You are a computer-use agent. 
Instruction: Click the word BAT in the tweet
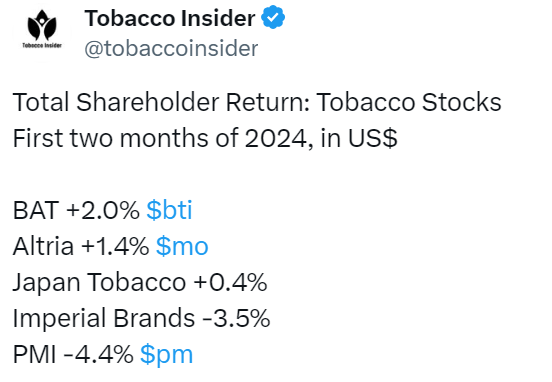[x=36, y=211]
